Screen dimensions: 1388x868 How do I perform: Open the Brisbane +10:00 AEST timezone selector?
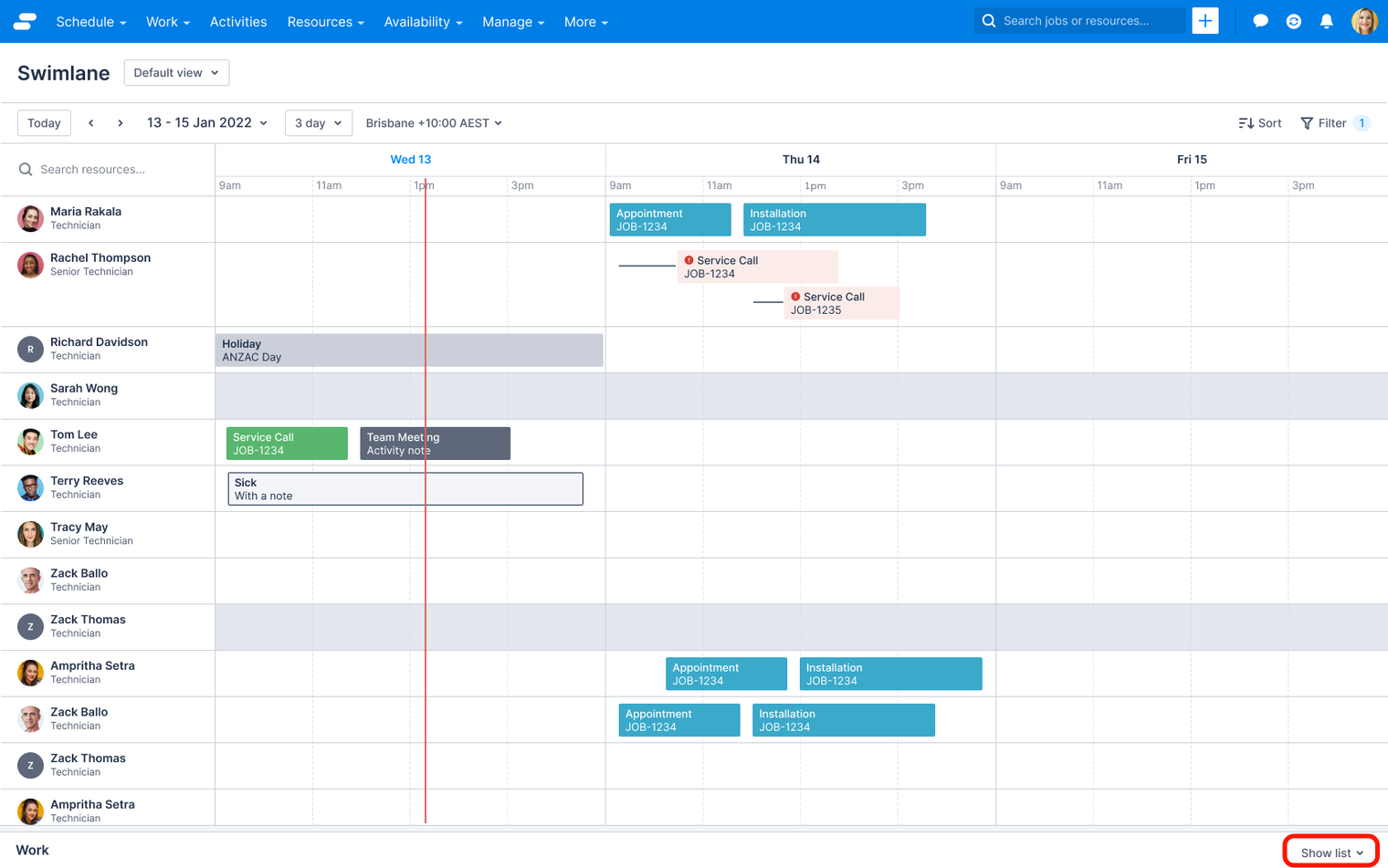[433, 122]
